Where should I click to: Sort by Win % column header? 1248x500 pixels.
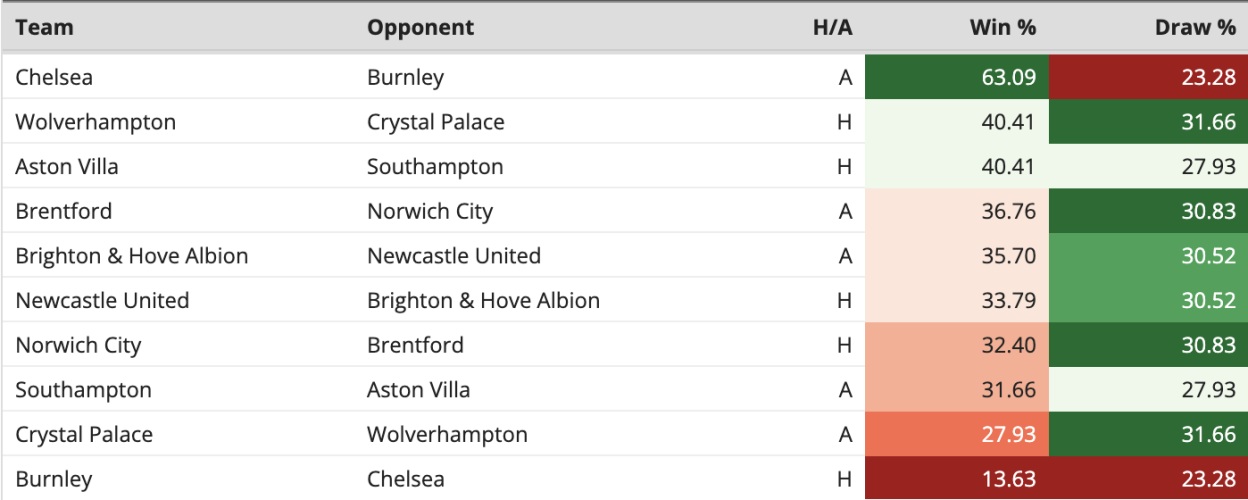pos(1003,27)
